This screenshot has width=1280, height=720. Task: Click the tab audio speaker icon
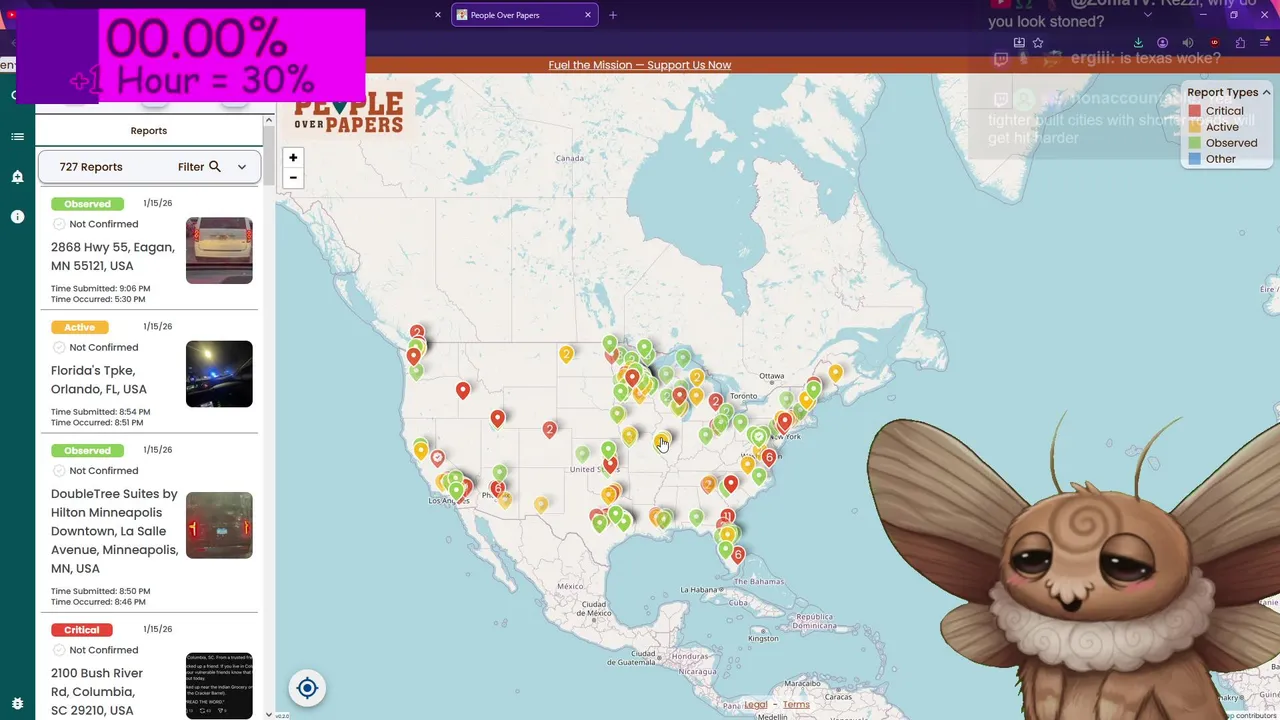point(1188,43)
